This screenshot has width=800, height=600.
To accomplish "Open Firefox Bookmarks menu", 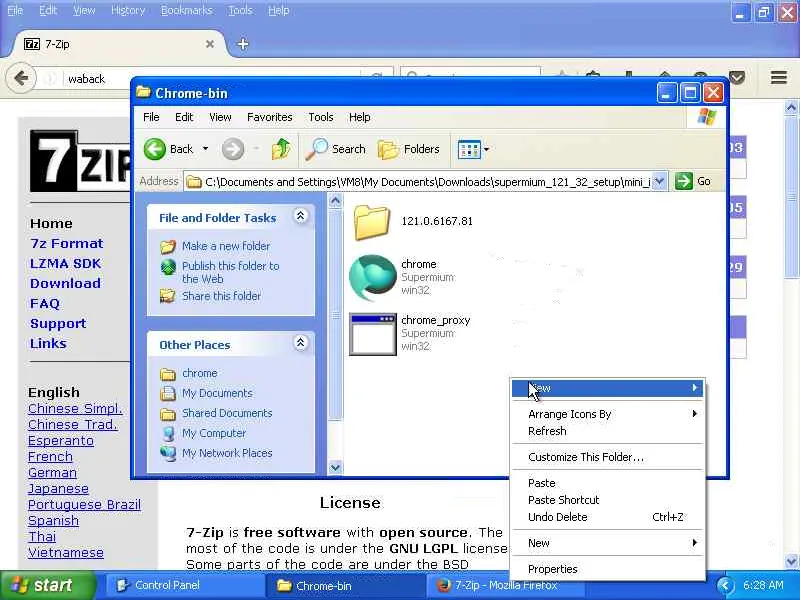I will point(186,10).
